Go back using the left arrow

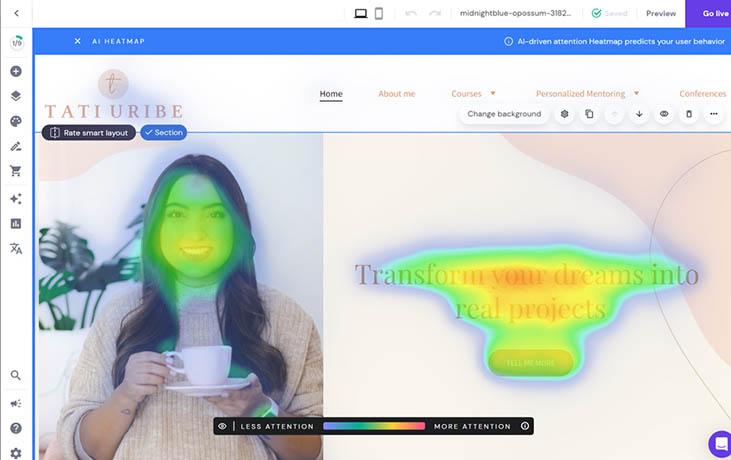(x=16, y=13)
